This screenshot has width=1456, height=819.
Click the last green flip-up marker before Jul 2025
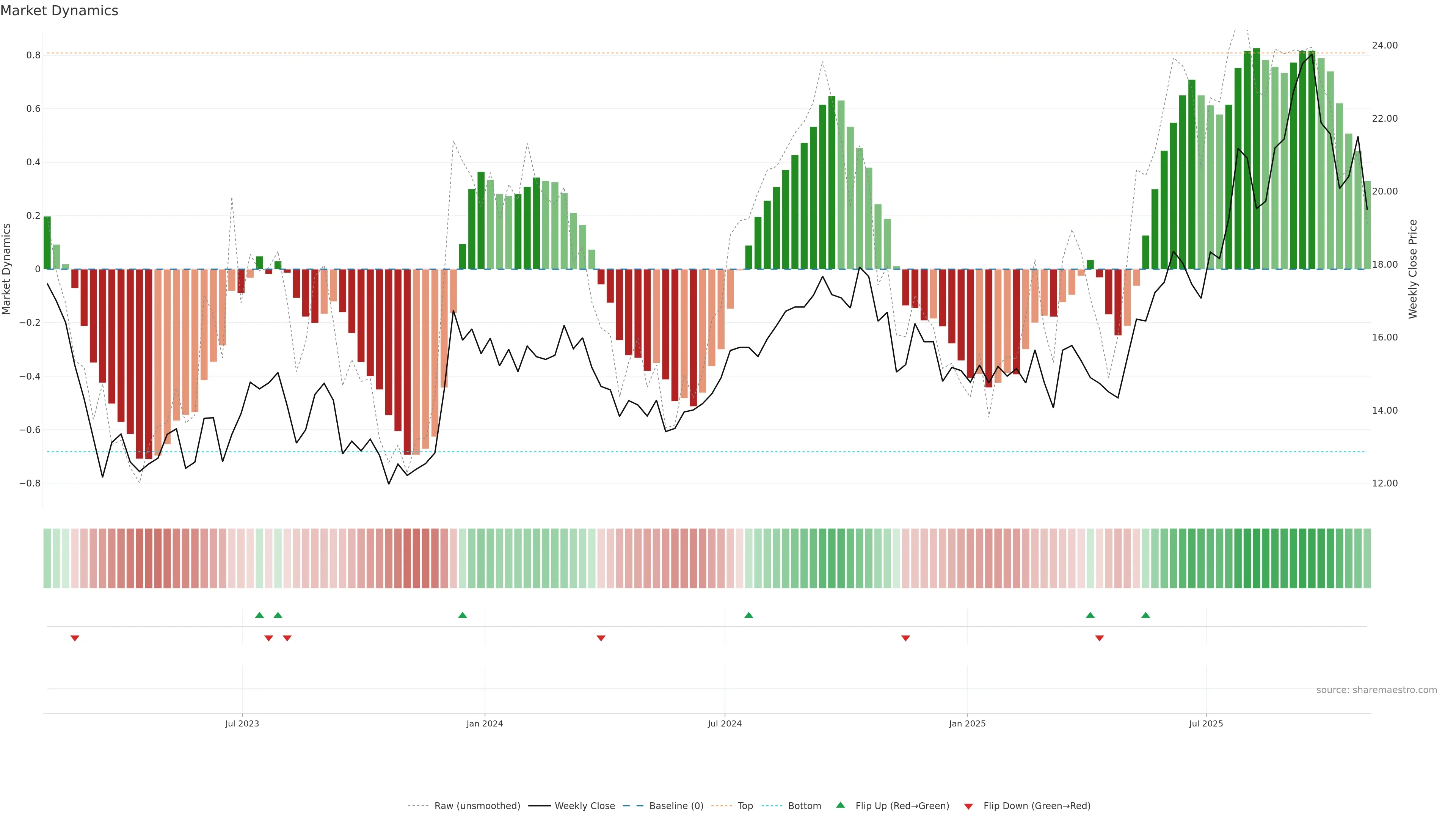[x=1145, y=615]
